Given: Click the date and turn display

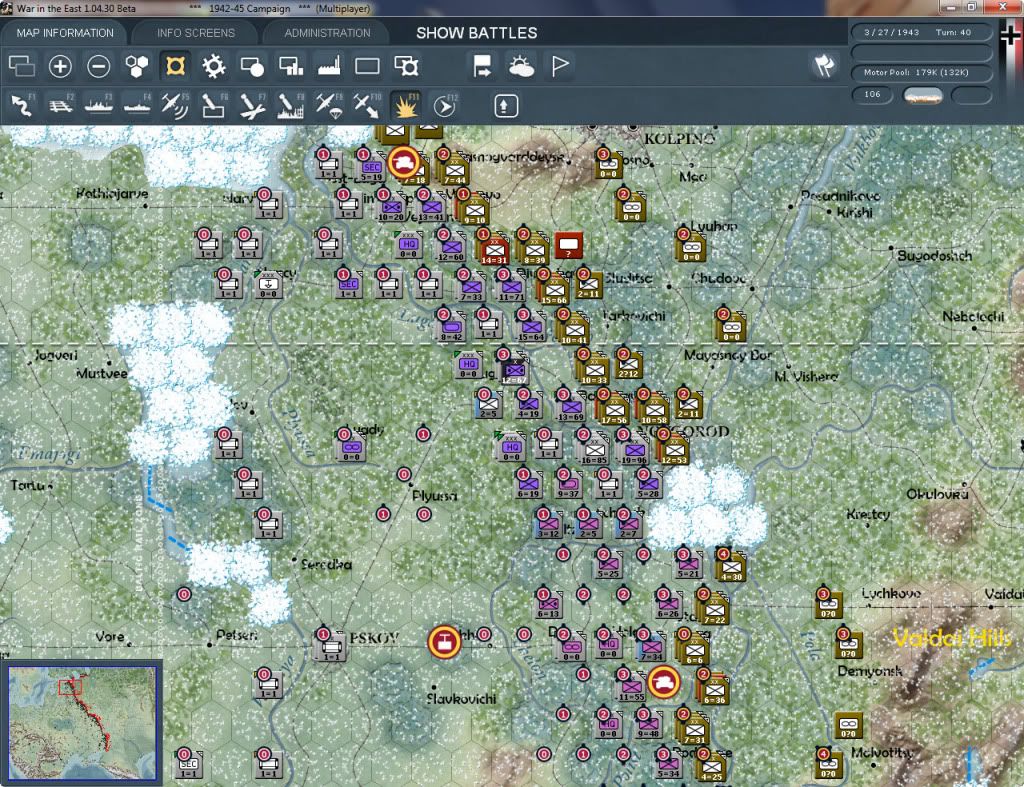Looking at the screenshot, I should 921,32.
